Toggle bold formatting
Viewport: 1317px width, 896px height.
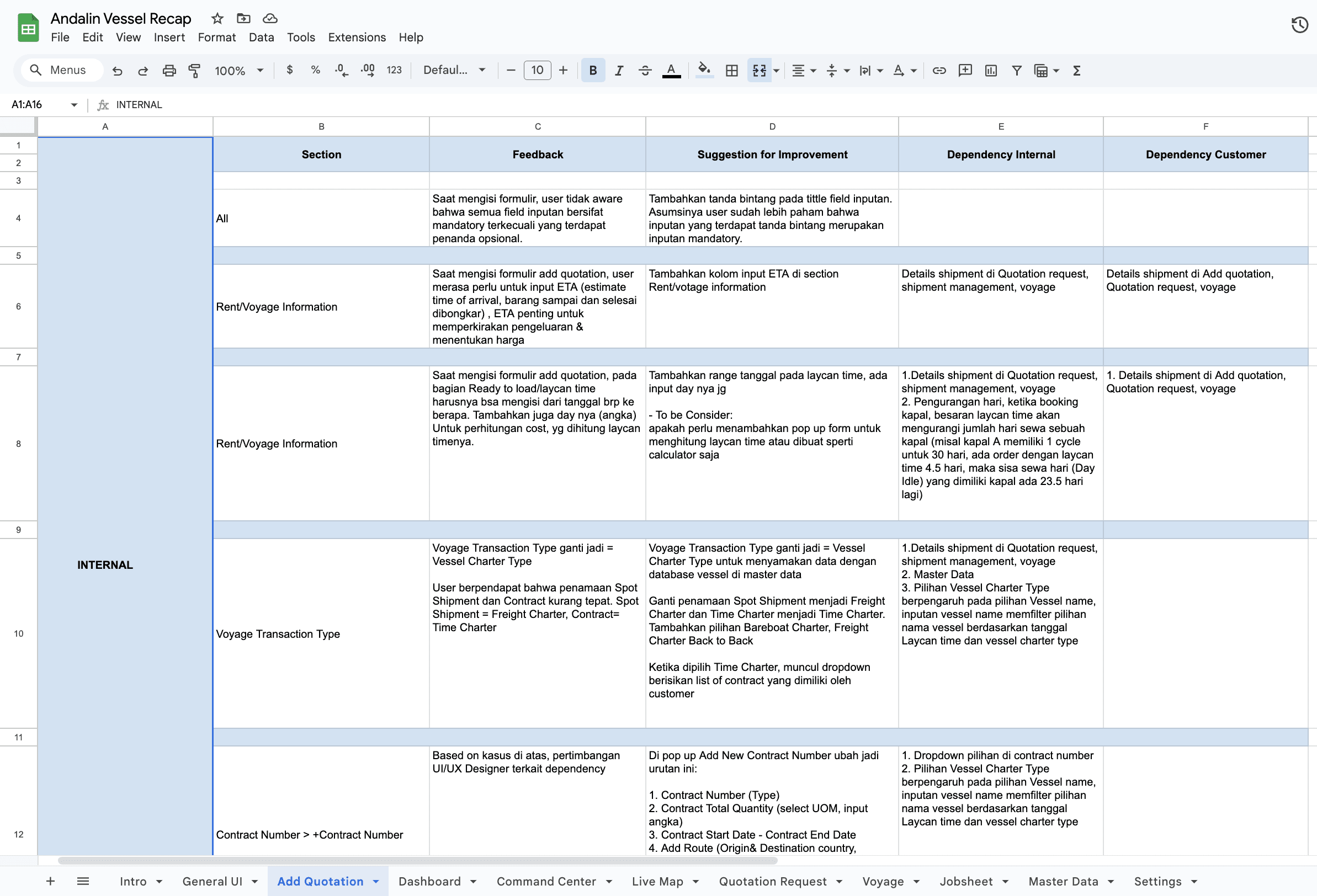pos(593,70)
